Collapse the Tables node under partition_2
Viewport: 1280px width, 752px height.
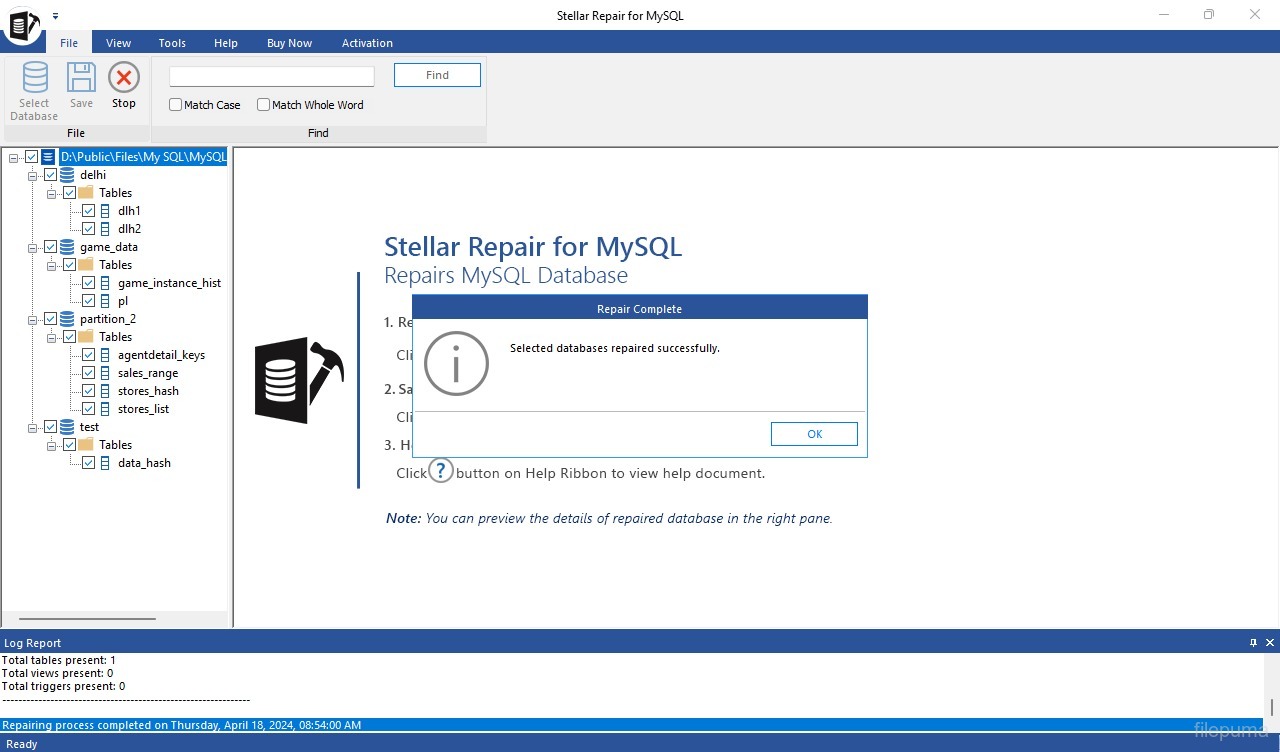[x=52, y=337]
